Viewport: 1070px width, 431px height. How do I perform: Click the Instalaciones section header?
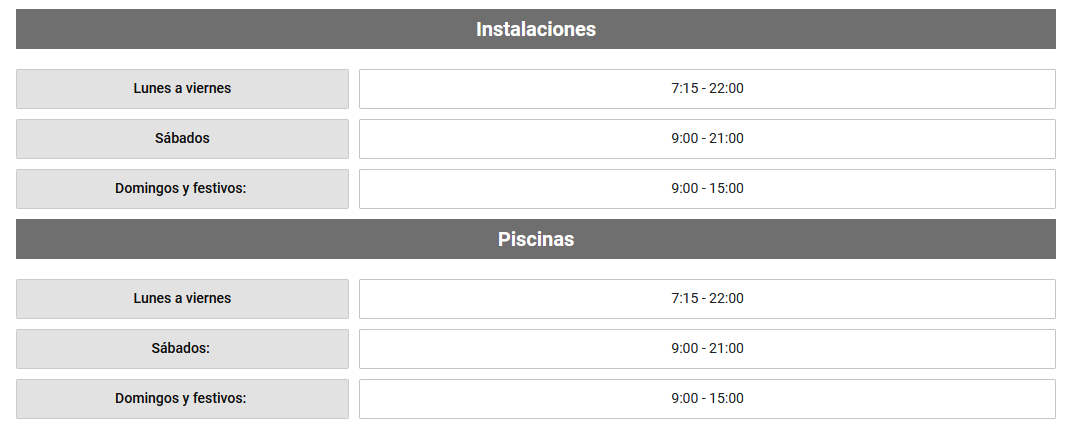click(x=536, y=29)
